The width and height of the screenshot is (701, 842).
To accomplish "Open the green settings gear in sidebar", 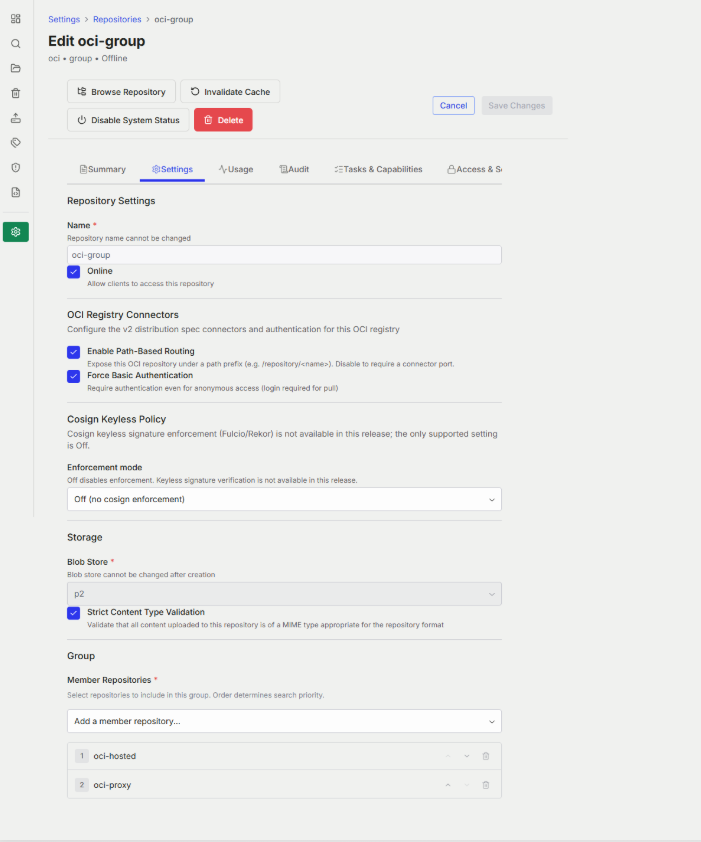I will point(16,232).
